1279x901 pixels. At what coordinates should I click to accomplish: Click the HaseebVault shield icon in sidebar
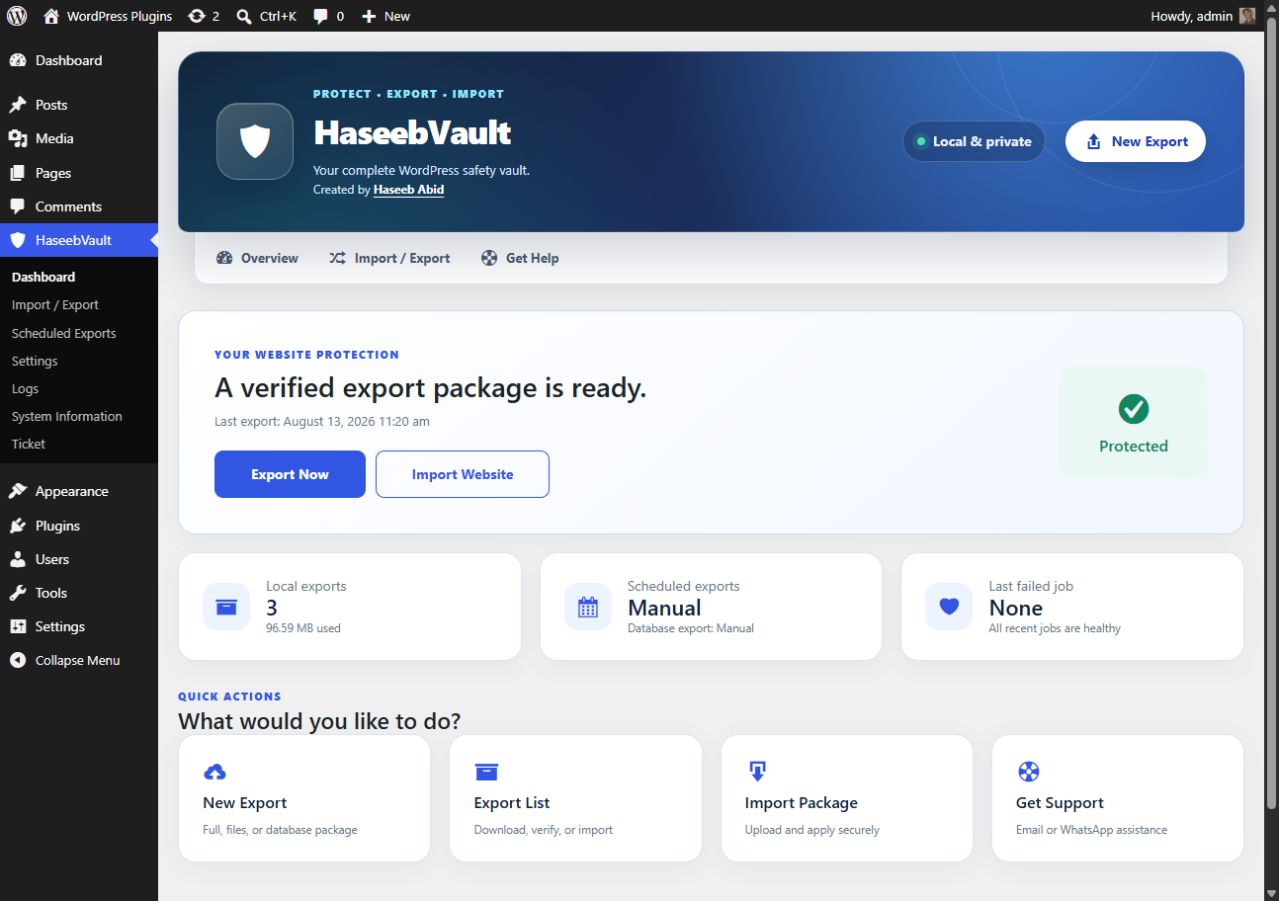[18, 240]
